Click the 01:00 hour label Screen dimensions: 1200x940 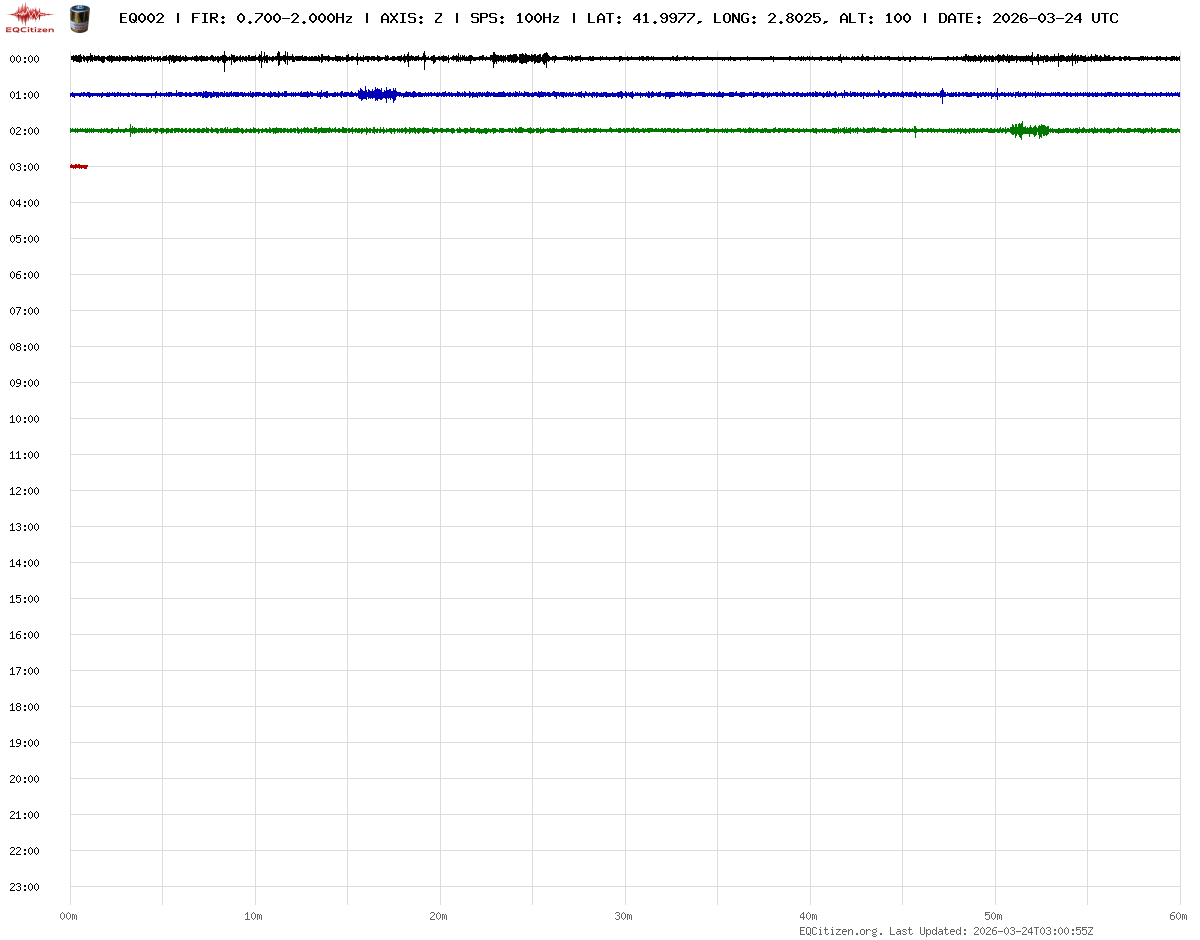click(24, 95)
